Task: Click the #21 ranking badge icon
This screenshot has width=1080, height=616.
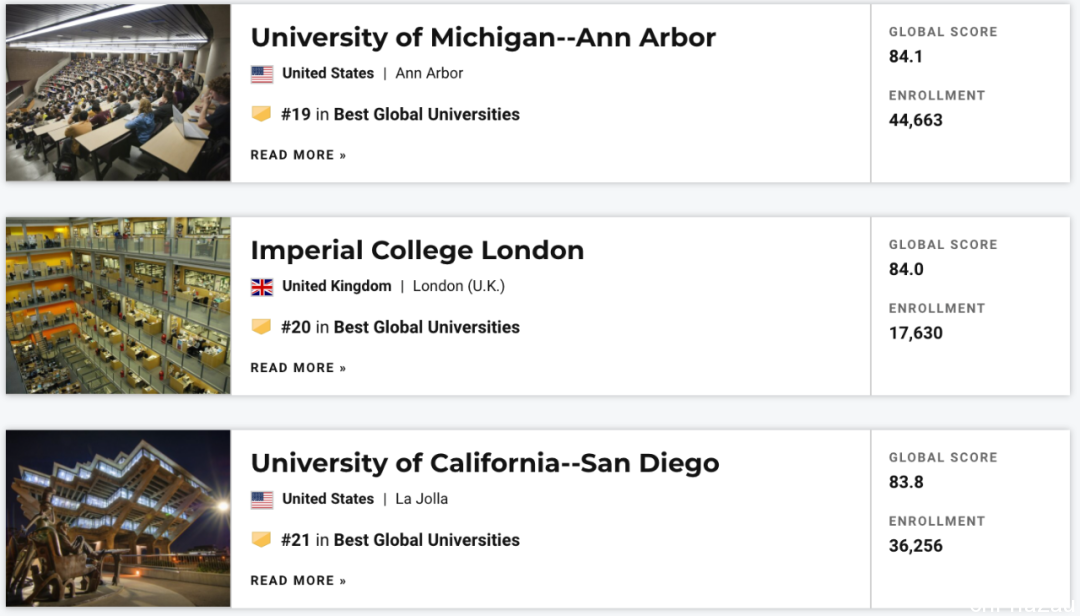Action: point(261,540)
